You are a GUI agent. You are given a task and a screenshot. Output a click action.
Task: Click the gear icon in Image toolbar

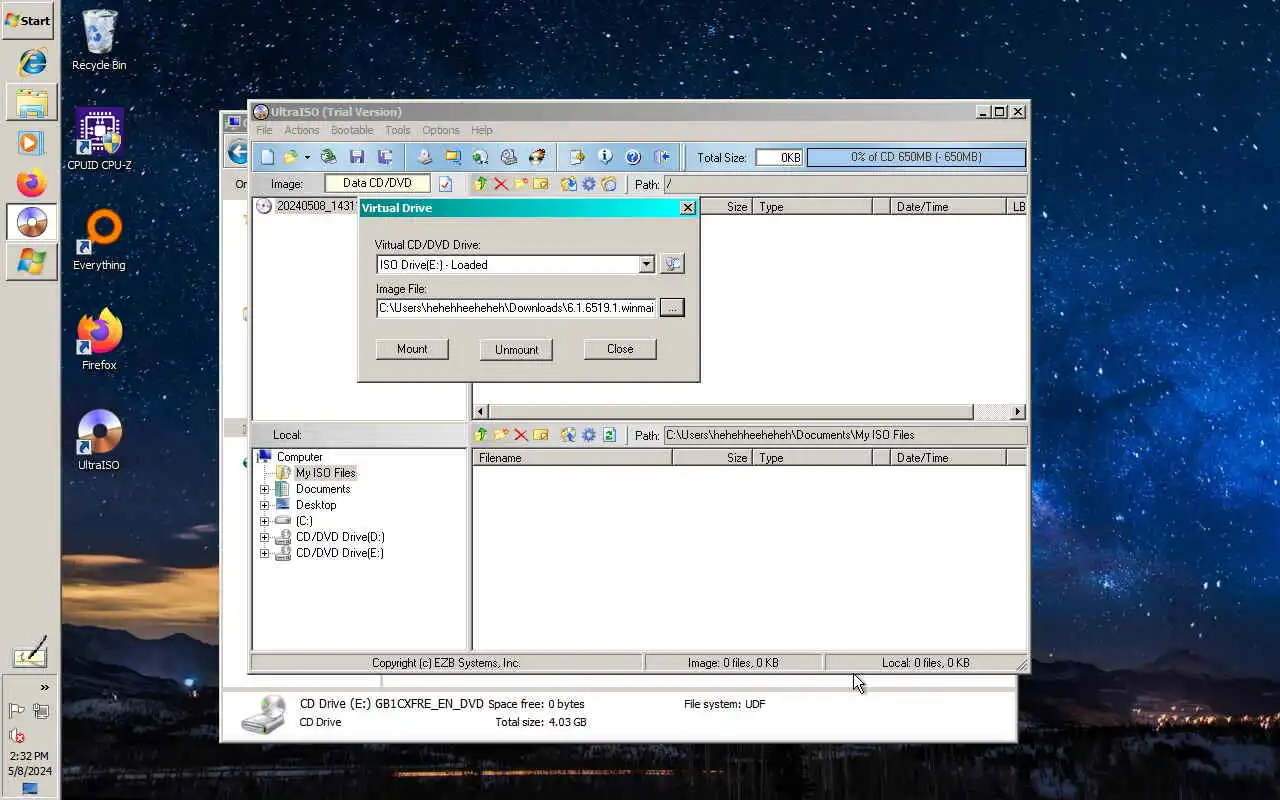[x=589, y=184]
